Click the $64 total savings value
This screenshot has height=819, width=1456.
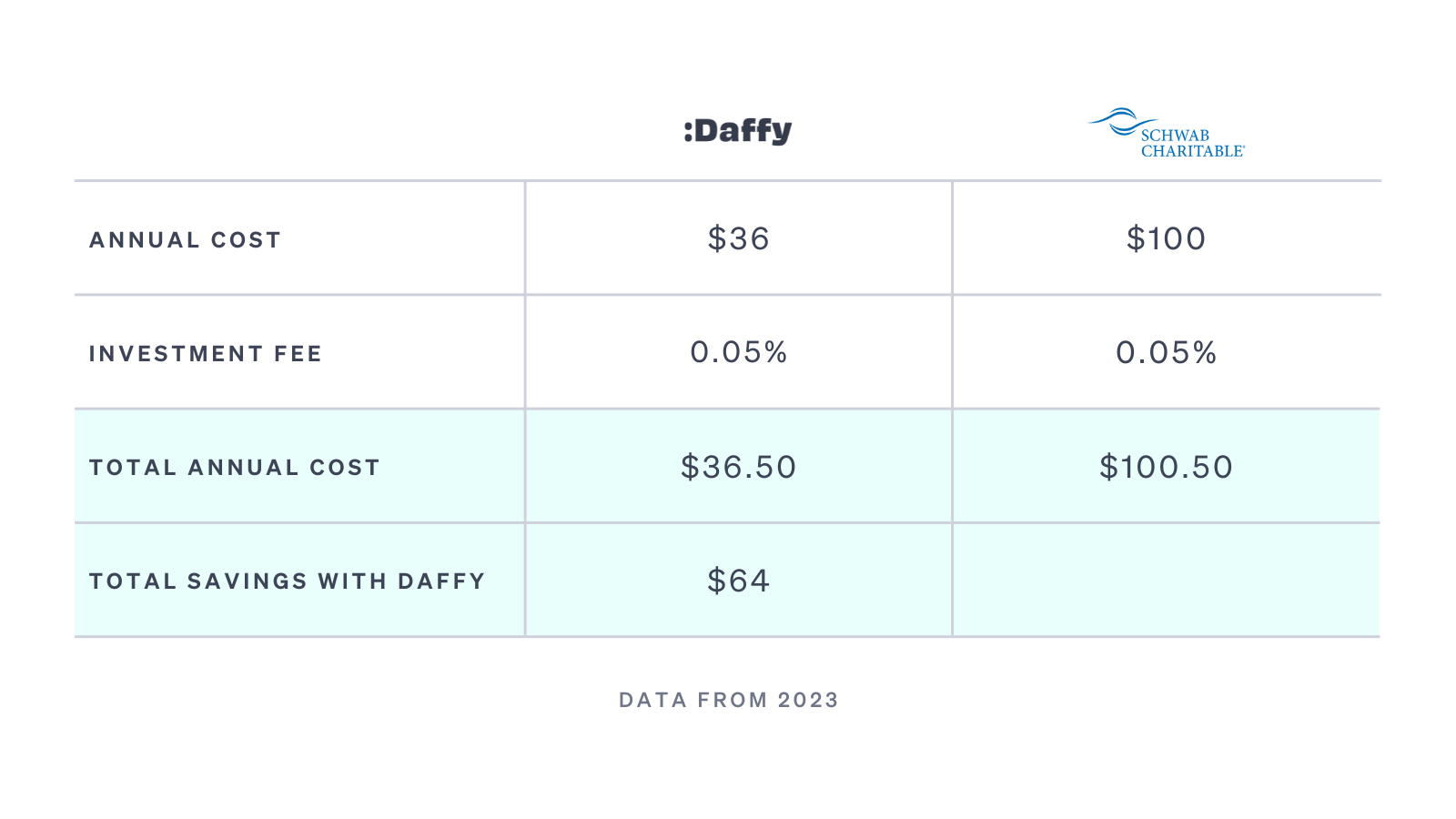click(x=739, y=581)
